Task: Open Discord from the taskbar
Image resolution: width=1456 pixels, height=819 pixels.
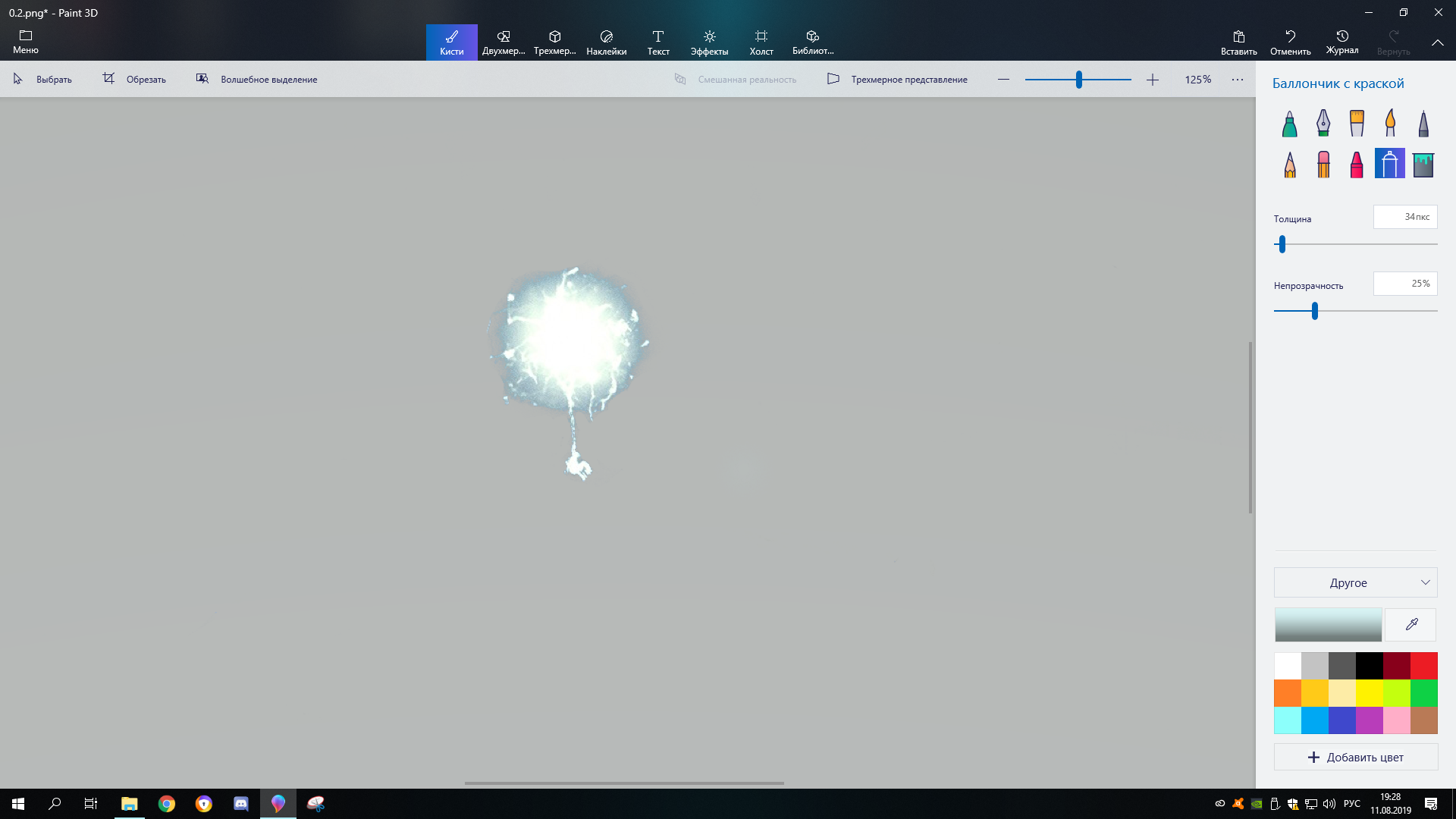Action: [241, 804]
